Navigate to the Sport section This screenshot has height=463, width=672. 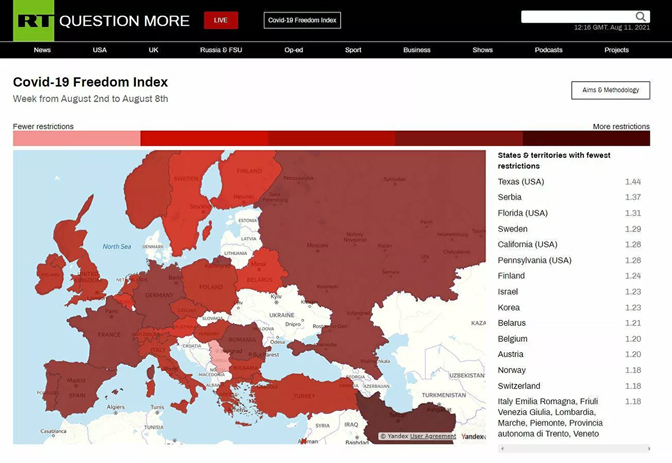click(x=353, y=50)
